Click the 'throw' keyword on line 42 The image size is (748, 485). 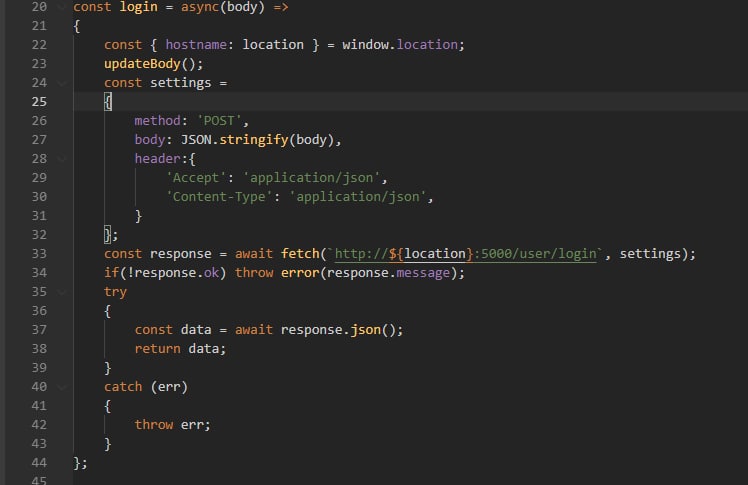(154, 425)
